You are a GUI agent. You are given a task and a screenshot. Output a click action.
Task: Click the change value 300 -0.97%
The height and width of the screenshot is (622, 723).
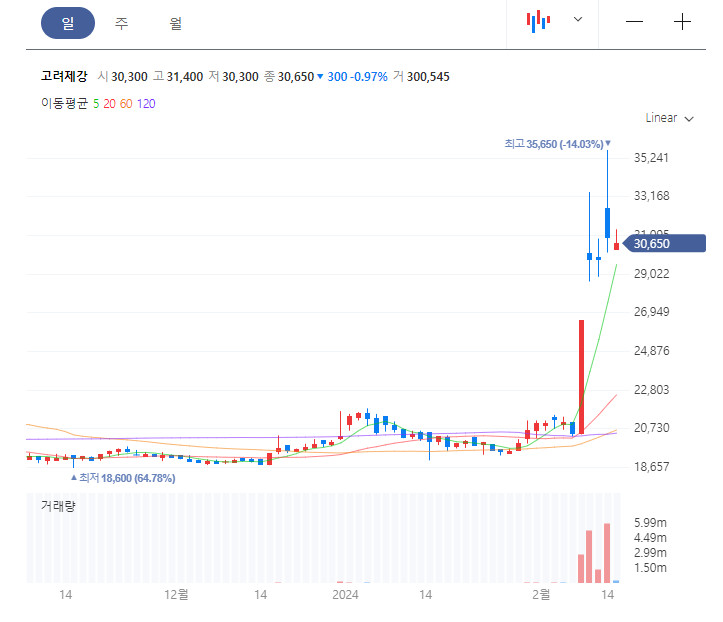[357, 77]
